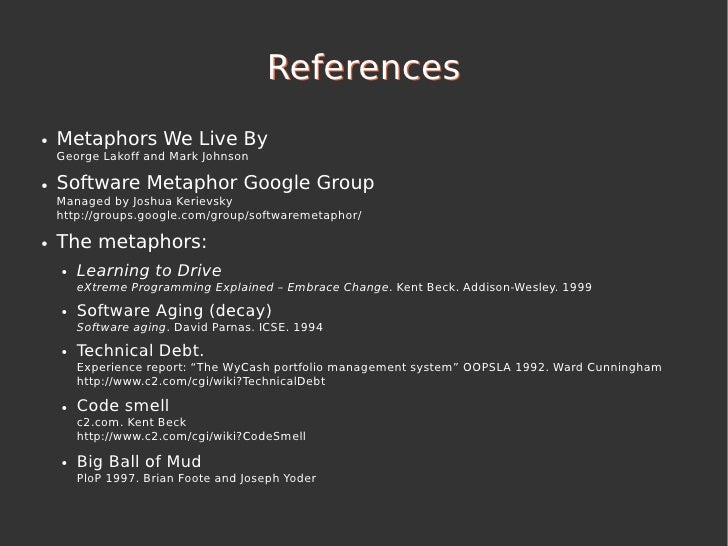The image size is (728, 546).
Task: Click the 'c2.com. Kent Beck' line
Action: pos(131,422)
